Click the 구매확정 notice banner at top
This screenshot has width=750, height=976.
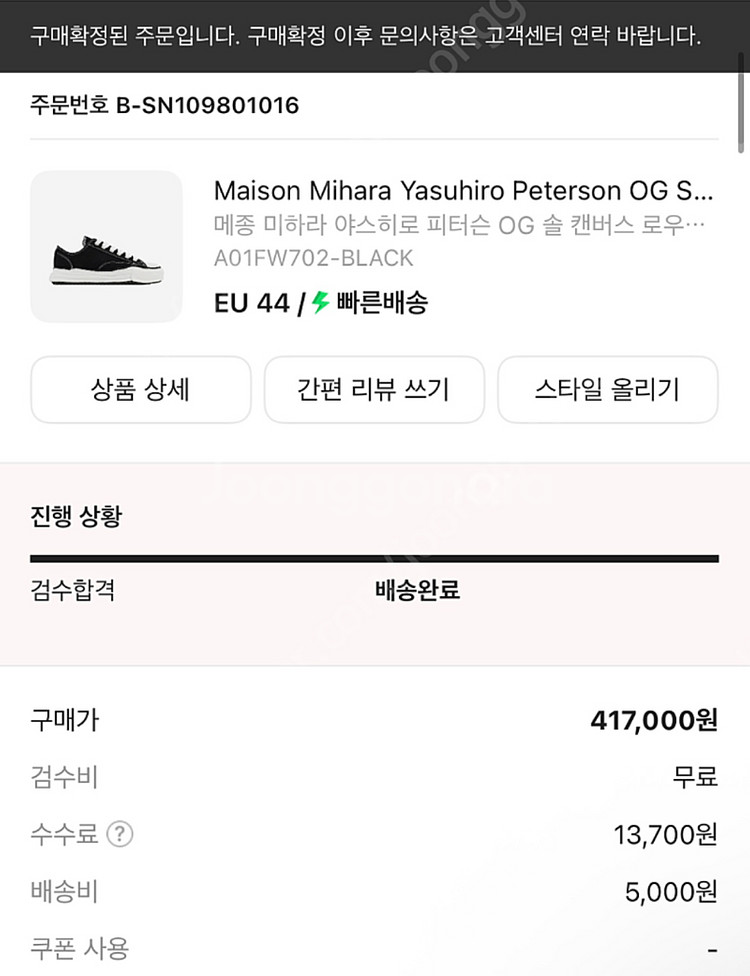point(365,37)
